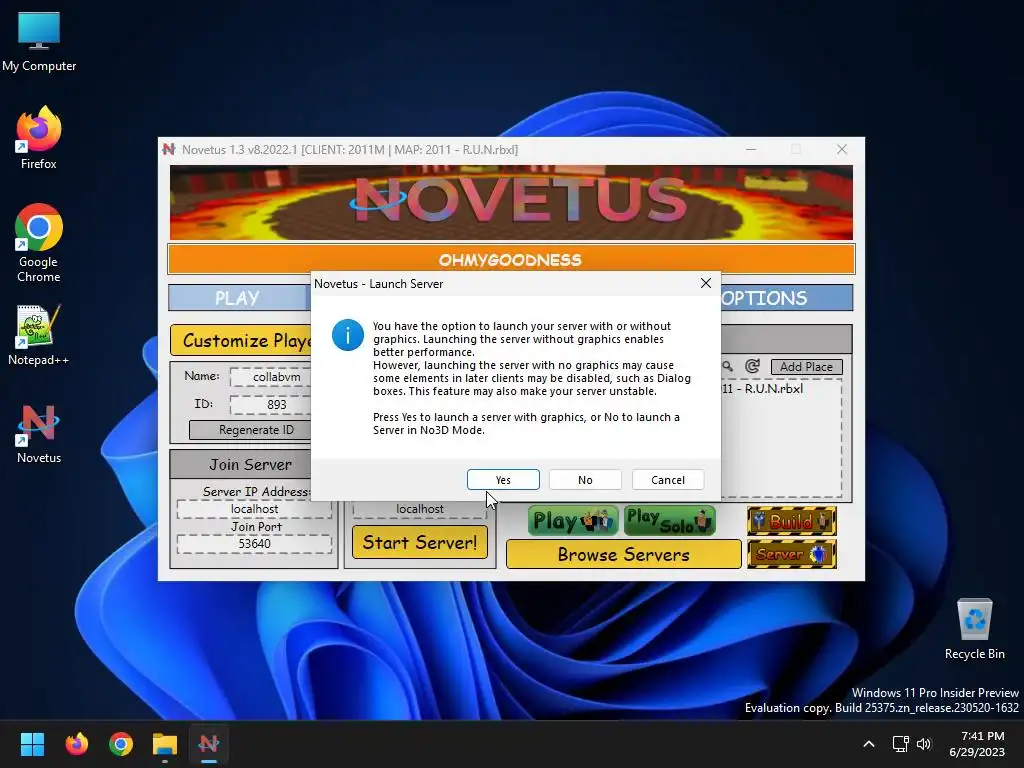Viewport: 1024px width, 768px height.
Task: Click the Server hazard-striped button
Action: [x=792, y=554]
